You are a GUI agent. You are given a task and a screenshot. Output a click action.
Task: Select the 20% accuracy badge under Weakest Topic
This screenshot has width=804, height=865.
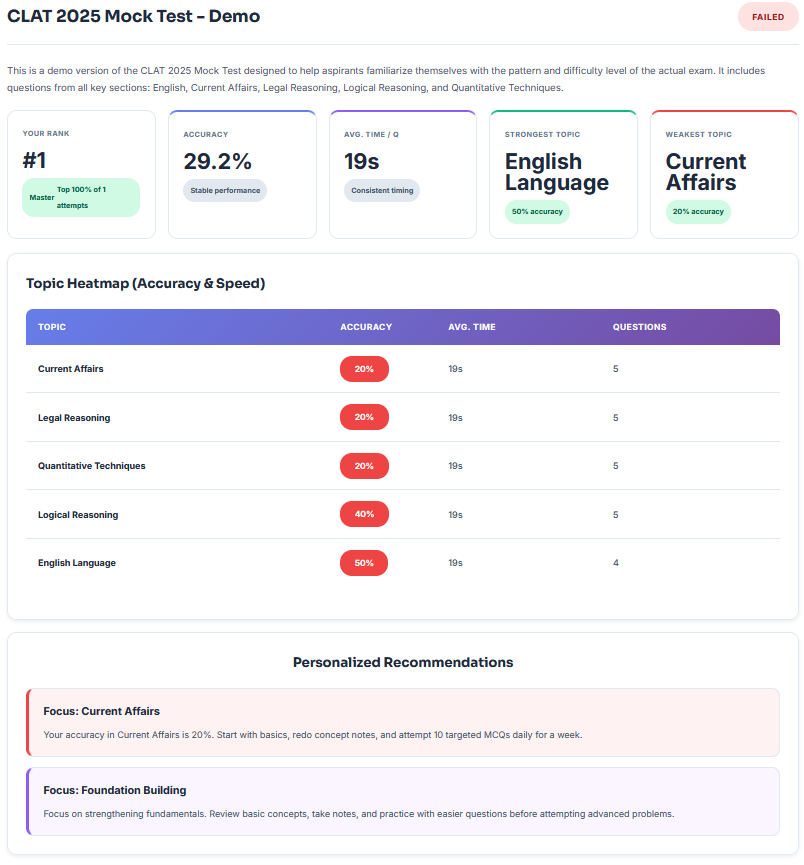click(697, 211)
